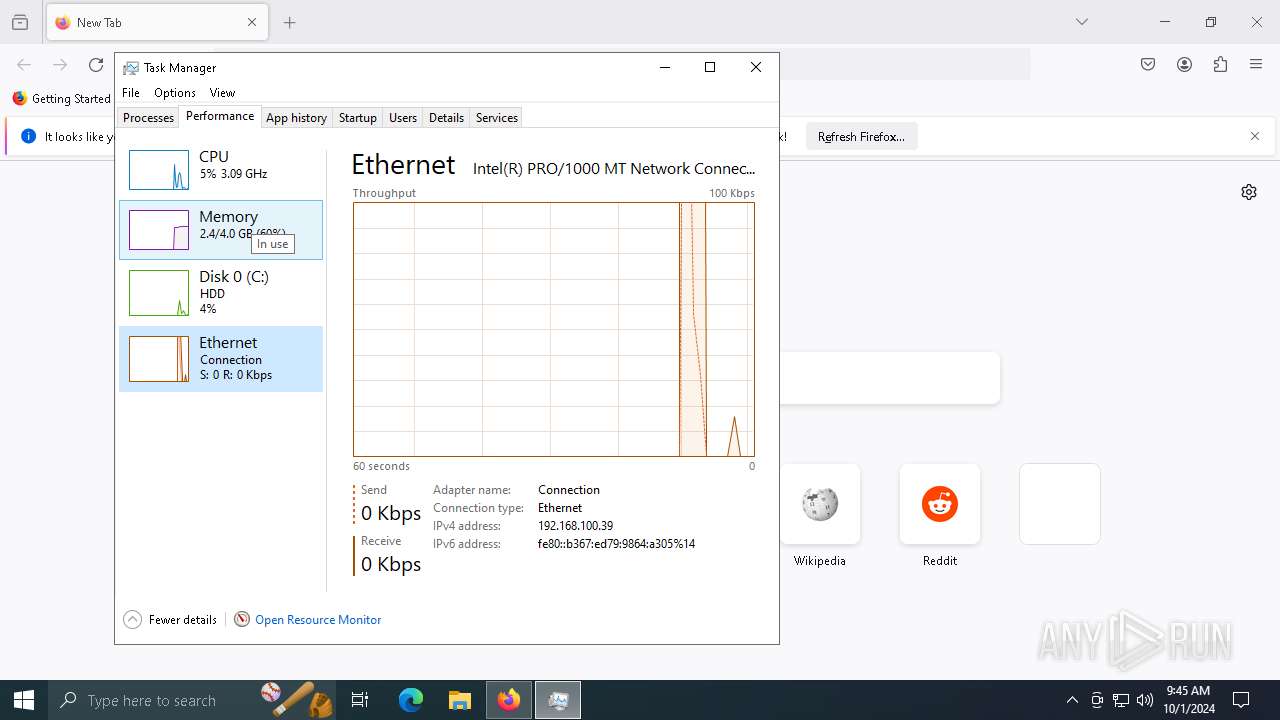This screenshot has height=720, width=1280.
Task: Open Firefox recent browsing view icon
Action: (20, 22)
